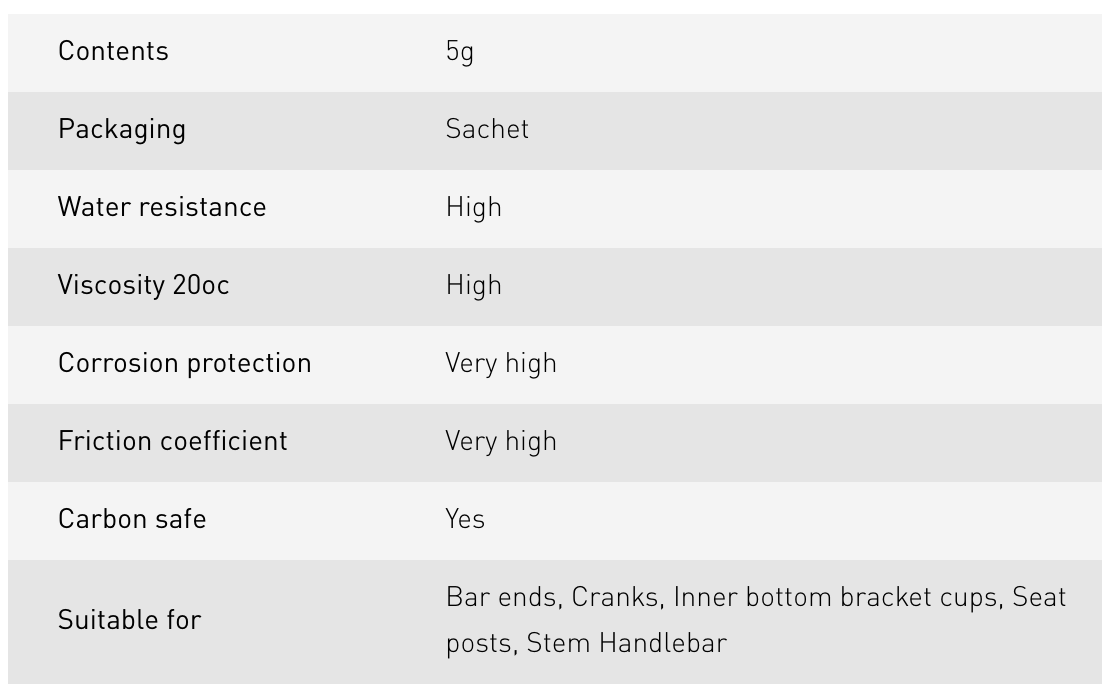Click the text Stem Handlebar
This screenshot has width=1110, height=694.
tap(626, 642)
